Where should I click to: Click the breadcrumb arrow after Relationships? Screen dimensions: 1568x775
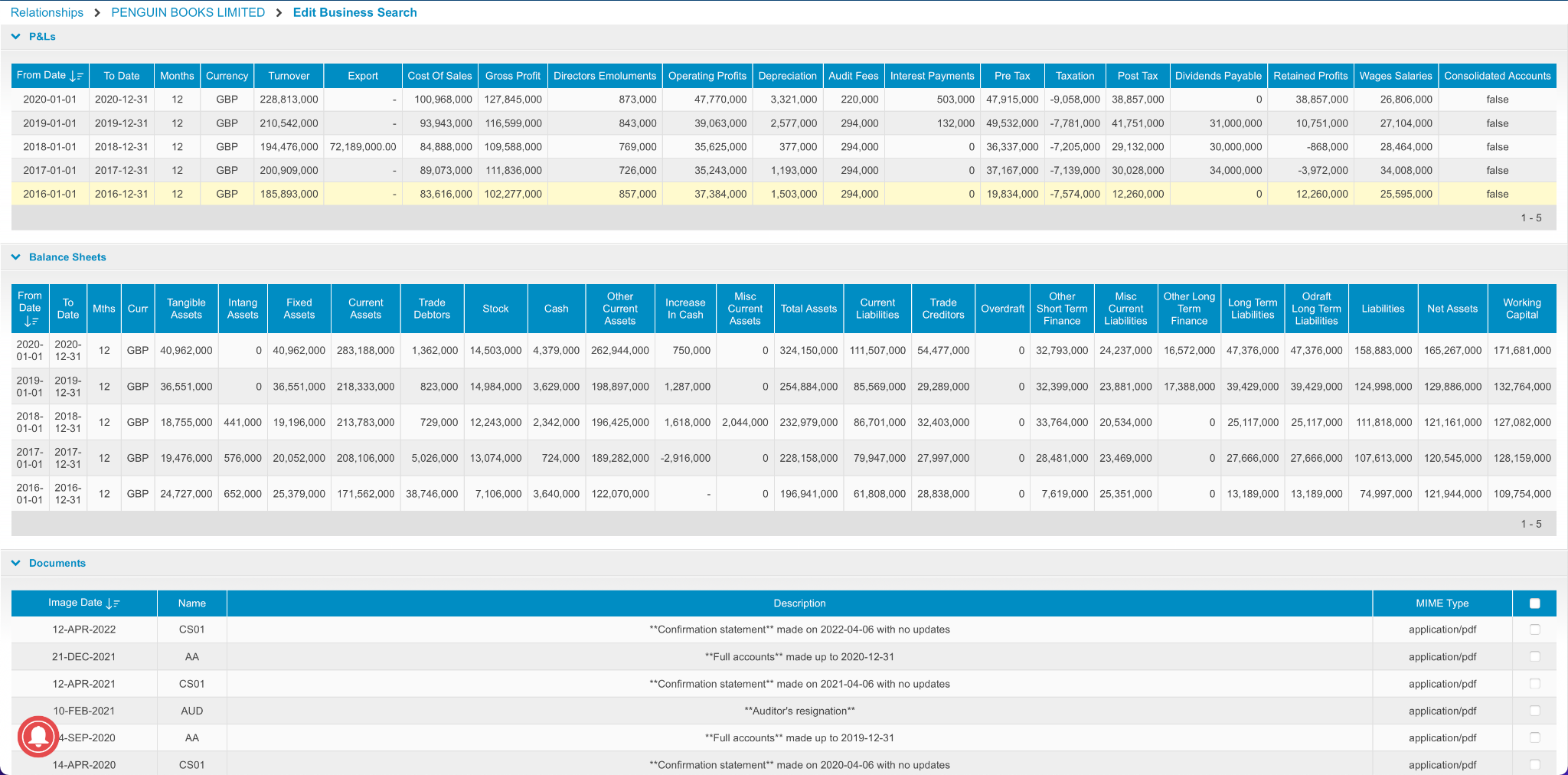point(97,13)
